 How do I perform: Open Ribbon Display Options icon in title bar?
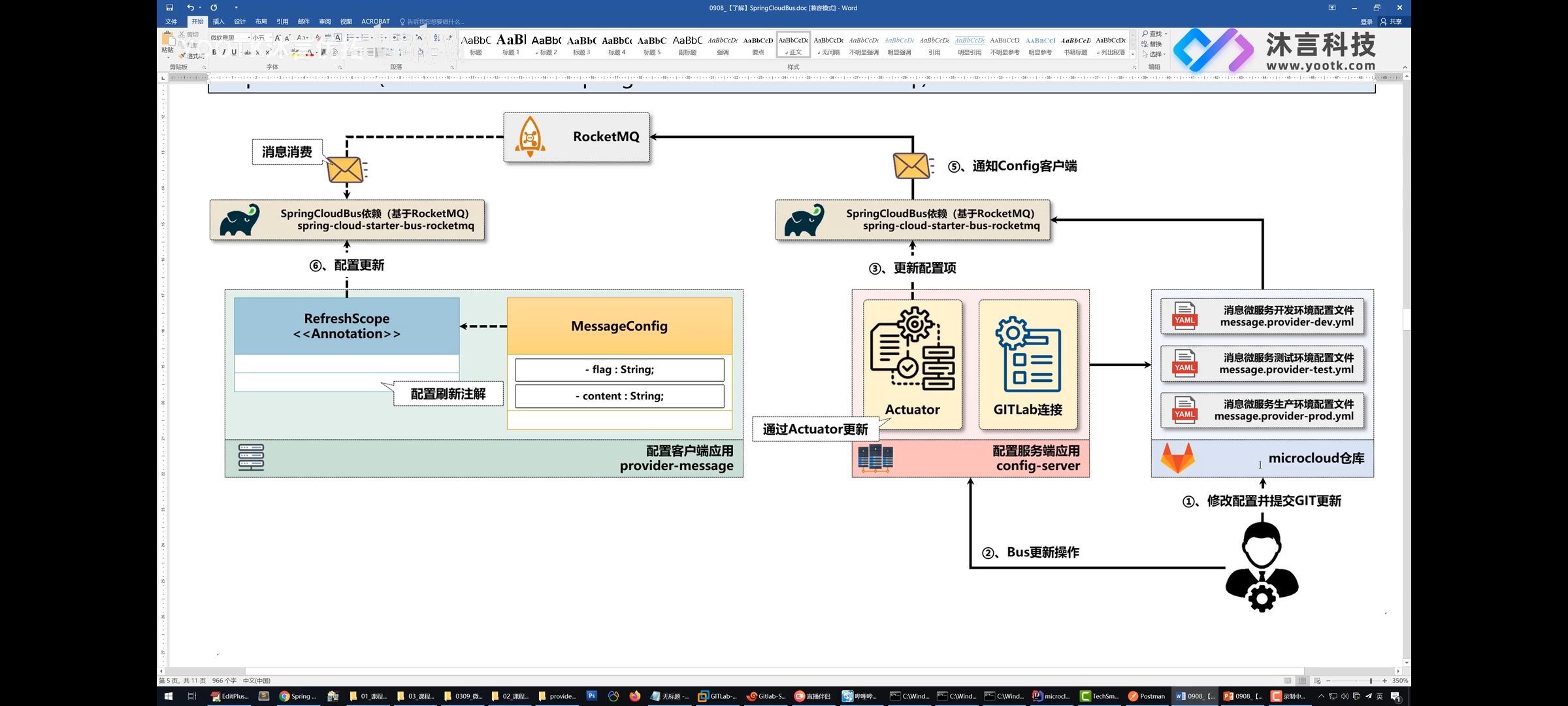[1332, 8]
